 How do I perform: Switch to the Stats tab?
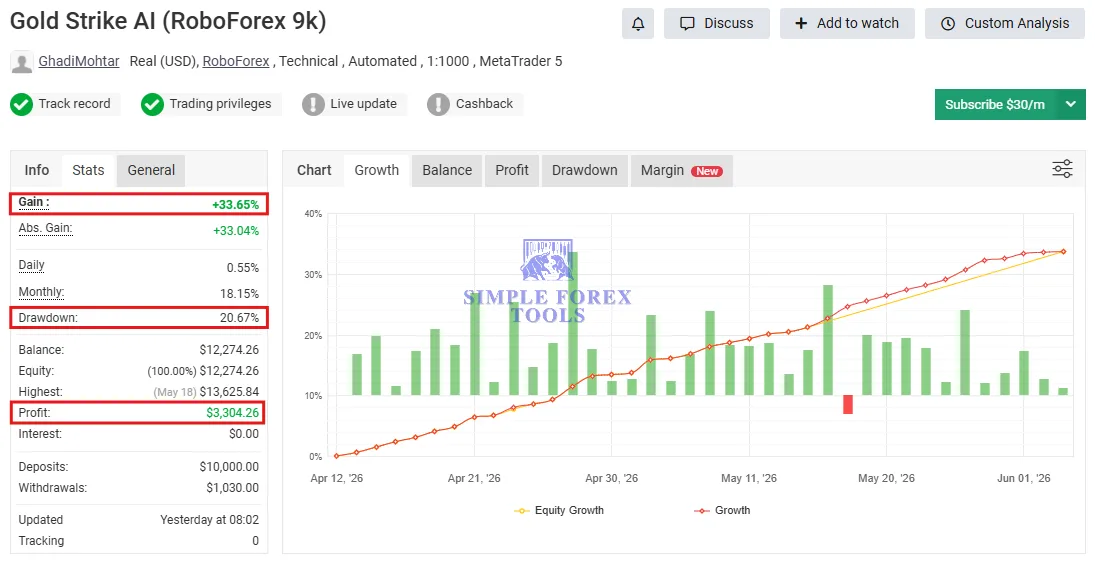[88, 170]
